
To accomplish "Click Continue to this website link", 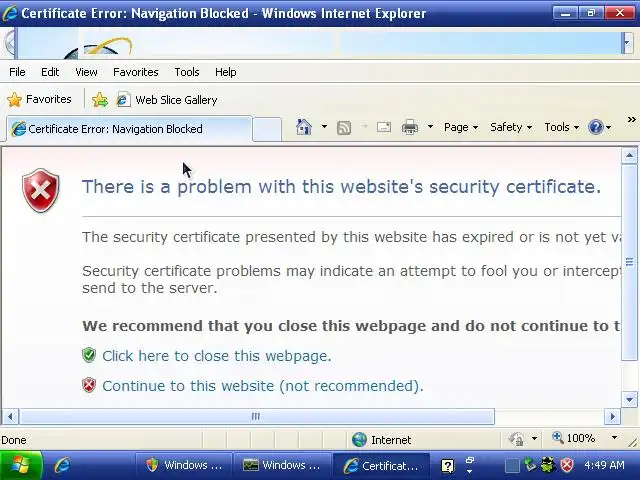I will (262, 386).
